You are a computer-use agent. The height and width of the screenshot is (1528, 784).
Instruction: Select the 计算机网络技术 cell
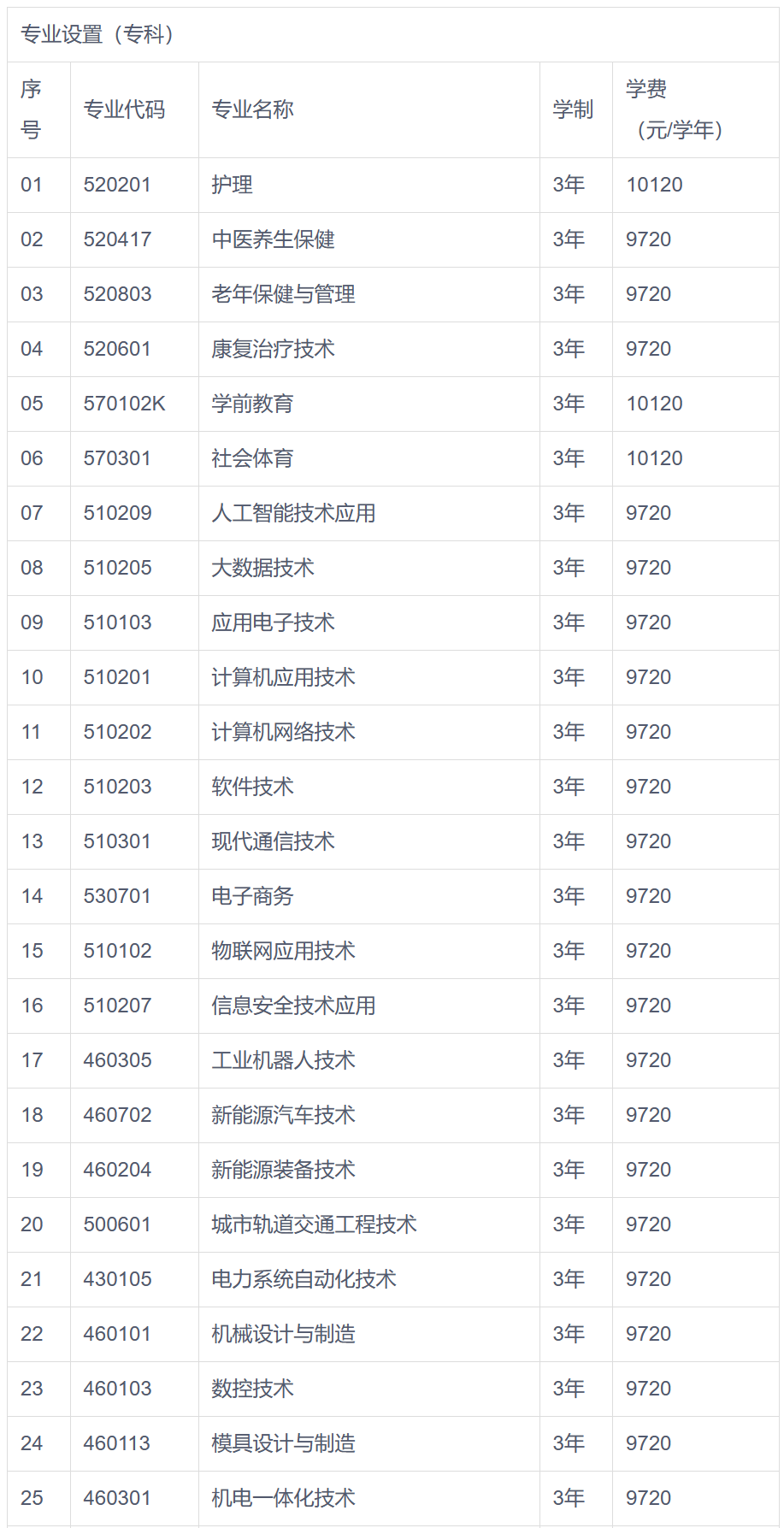283,732
